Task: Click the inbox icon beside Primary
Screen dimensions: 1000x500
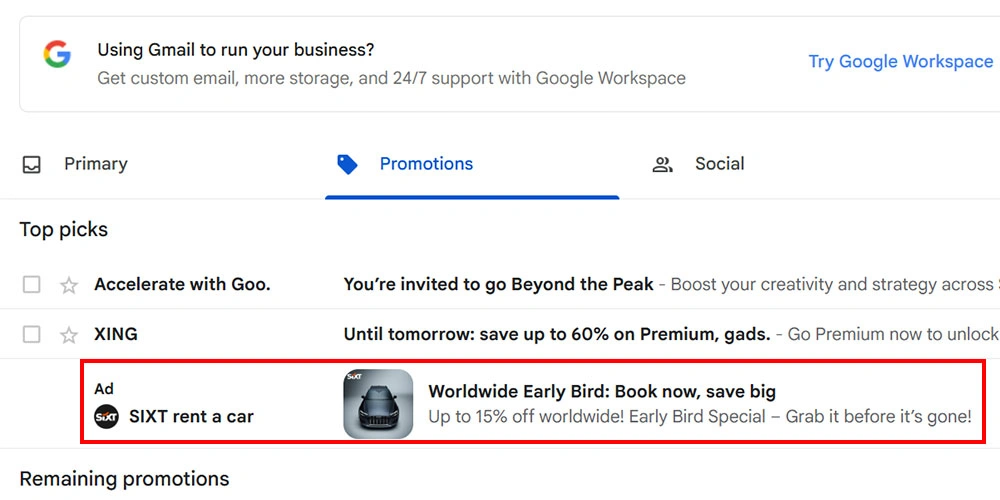Action: (32, 165)
